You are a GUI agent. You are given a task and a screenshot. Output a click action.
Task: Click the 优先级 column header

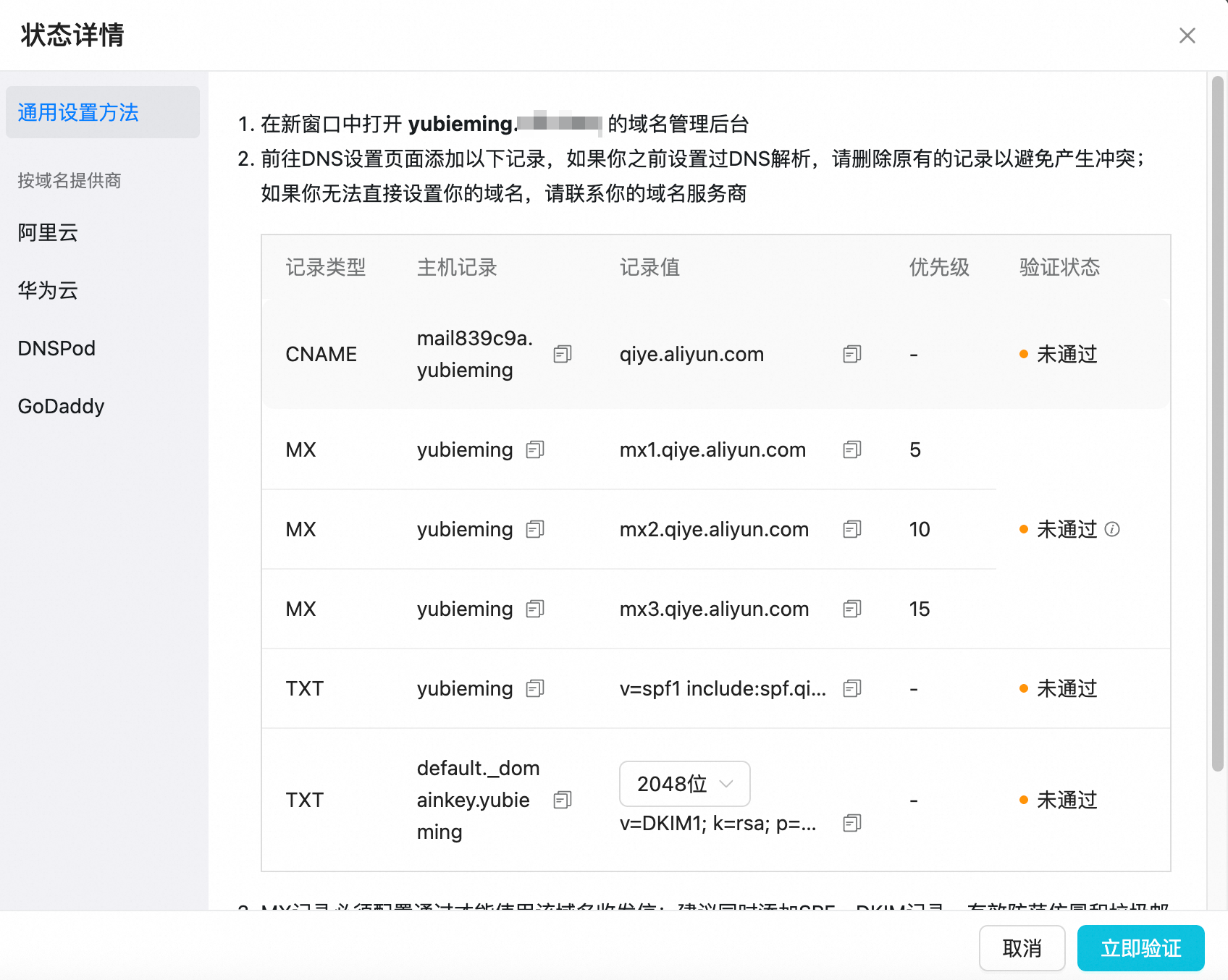(x=939, y=267)
